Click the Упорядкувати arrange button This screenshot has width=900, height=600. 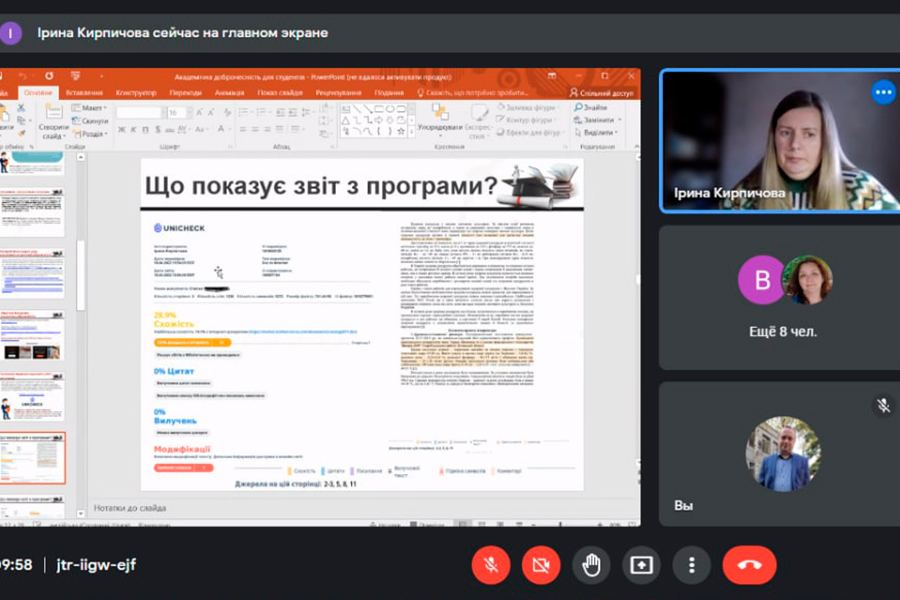pos(440,119)
